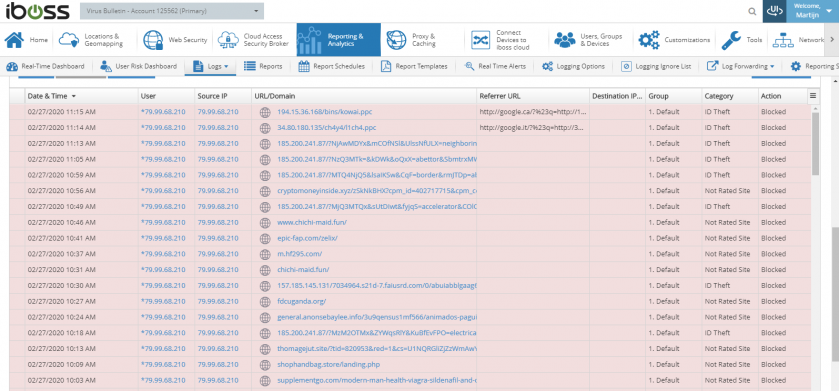Click the http://google.it referrer URL cell

(531, 128)
